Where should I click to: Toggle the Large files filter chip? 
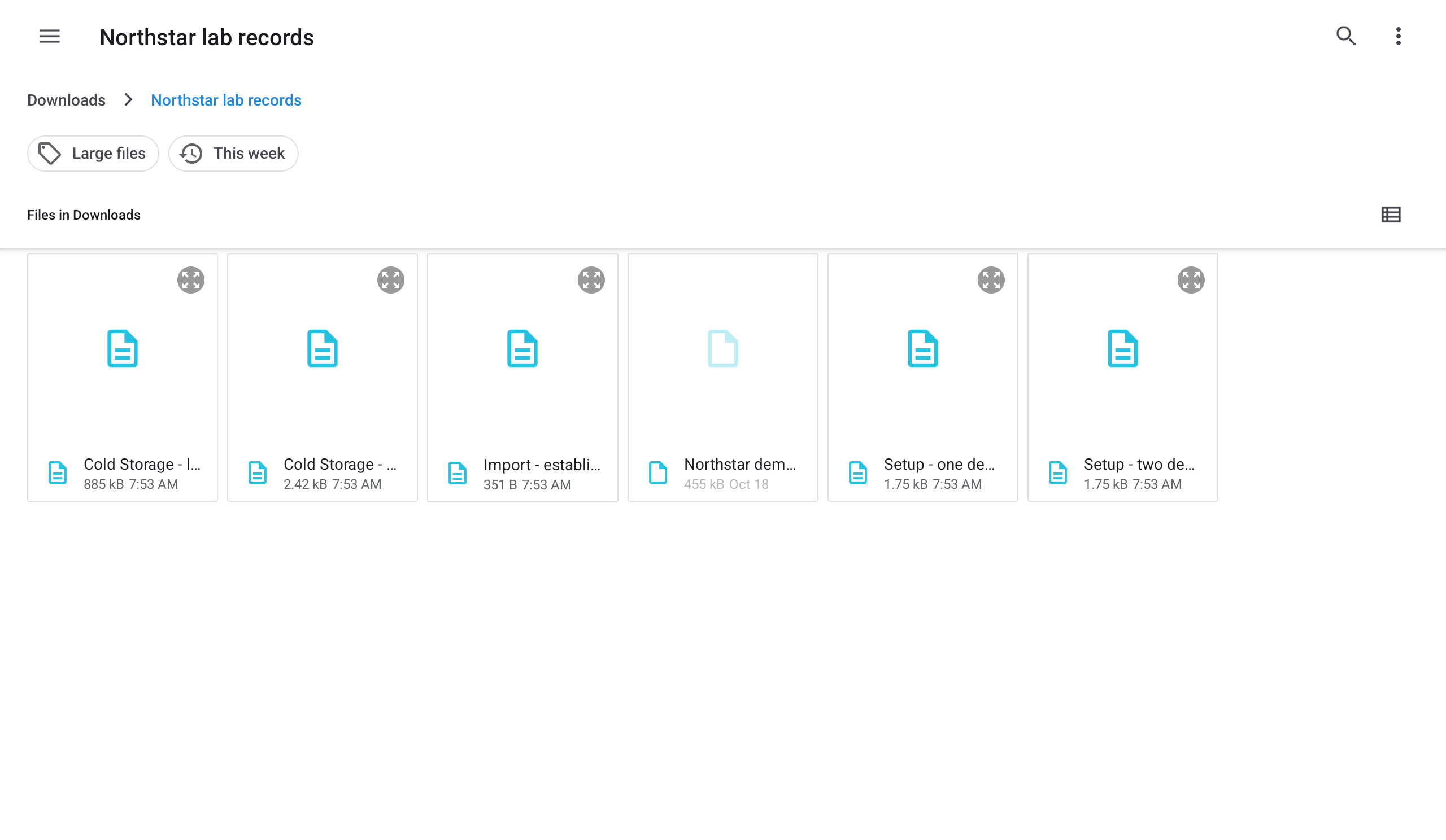pos(93,154)
